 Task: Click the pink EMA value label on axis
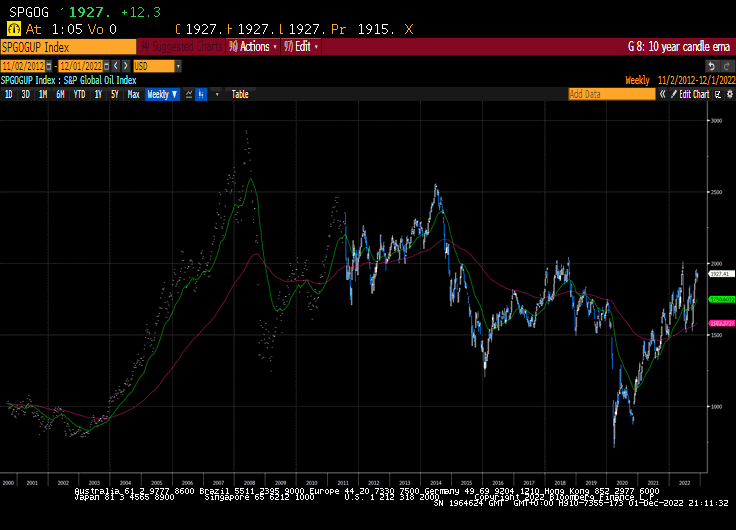tap(721, 323)
